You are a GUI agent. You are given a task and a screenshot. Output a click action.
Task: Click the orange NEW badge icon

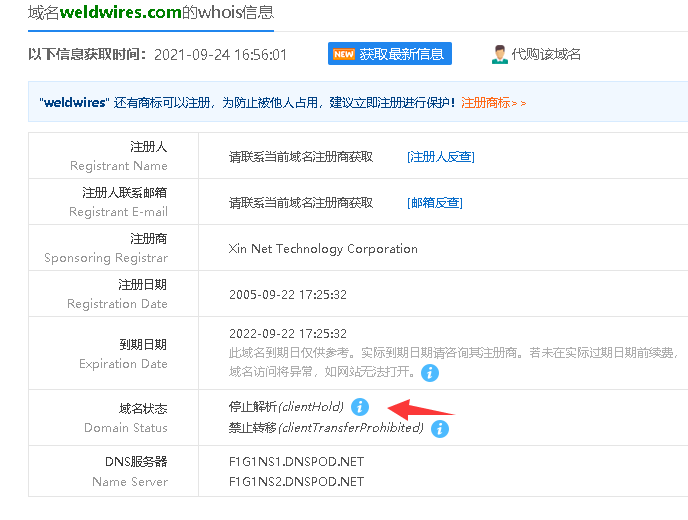(343, 54)
